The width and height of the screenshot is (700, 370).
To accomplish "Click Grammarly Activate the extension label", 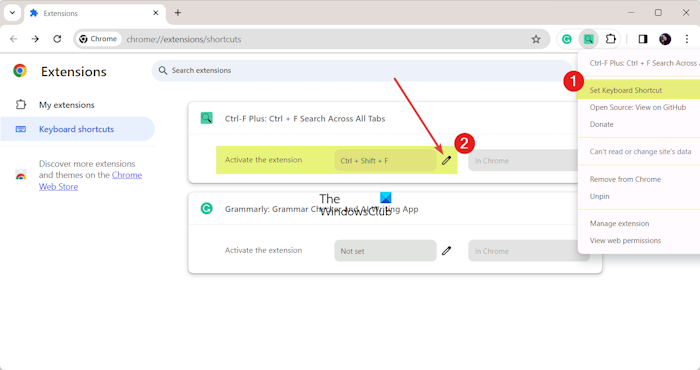I will [263, 250].
